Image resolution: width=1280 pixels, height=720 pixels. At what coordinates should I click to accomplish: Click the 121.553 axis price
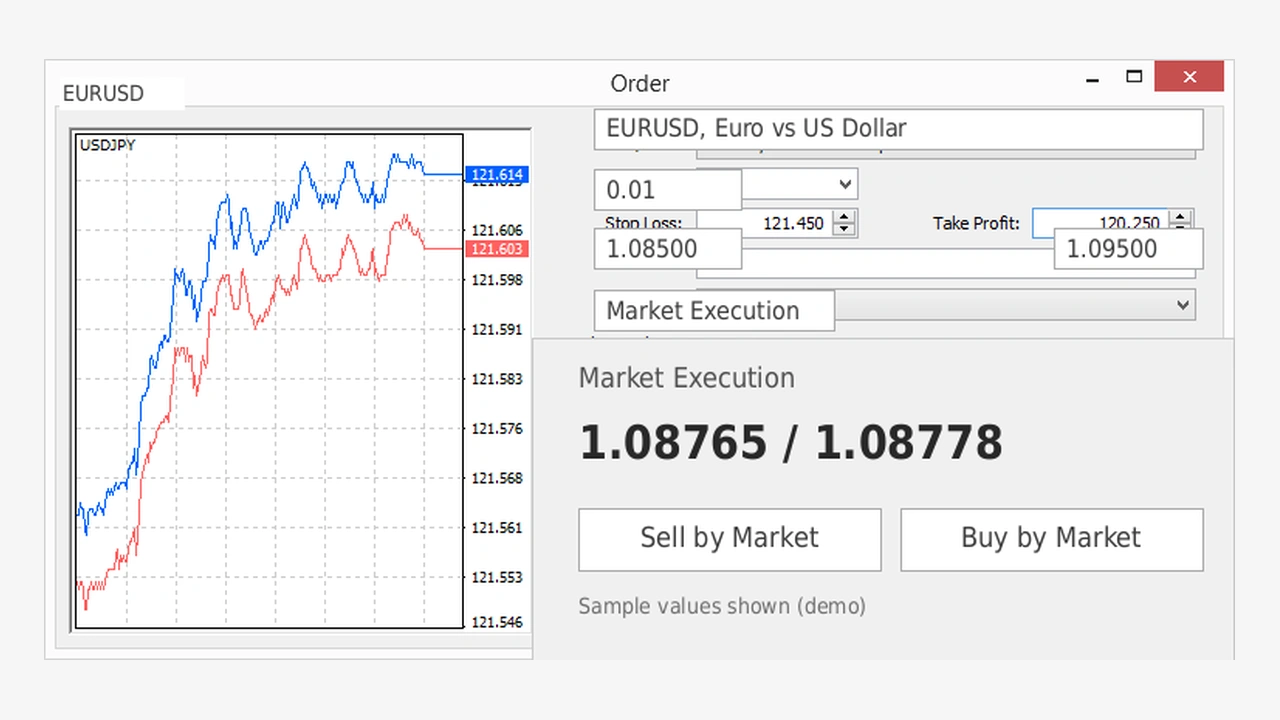point(497,577)
